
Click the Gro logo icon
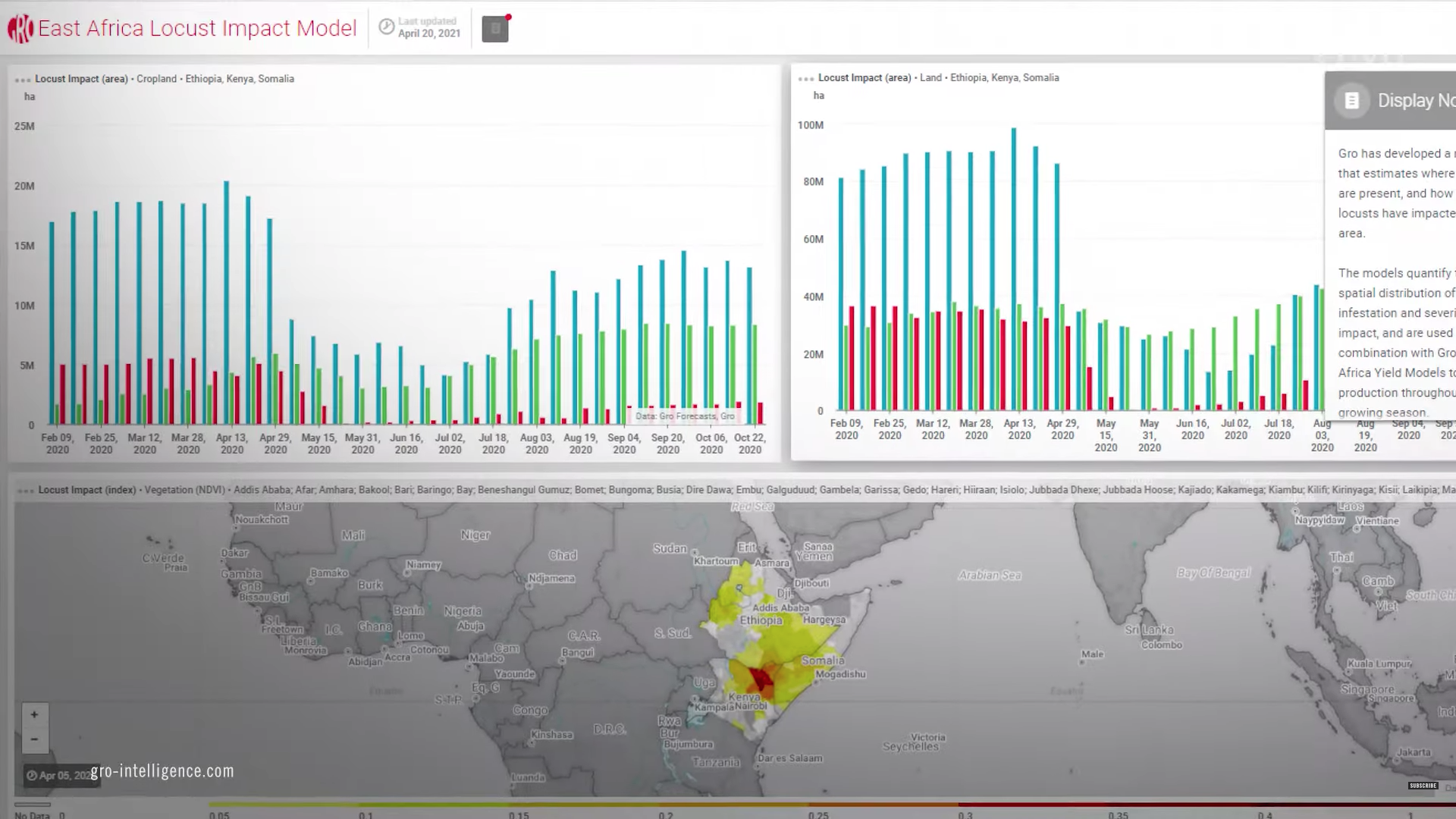[20, 29]
